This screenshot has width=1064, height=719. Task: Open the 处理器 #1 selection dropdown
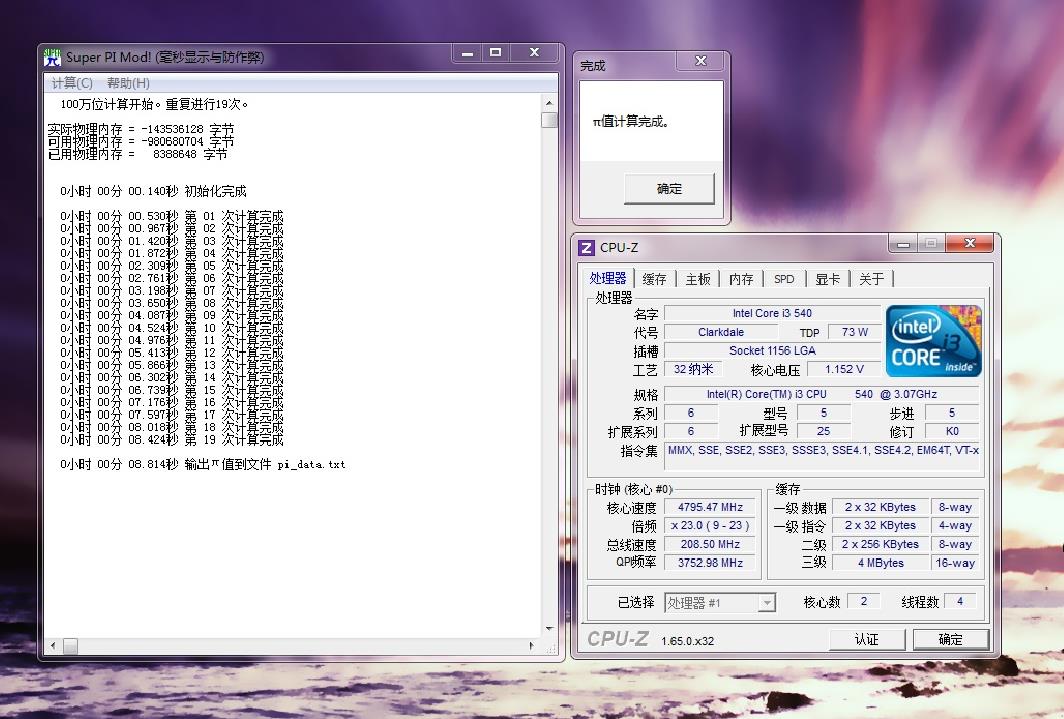coord(766,602)
